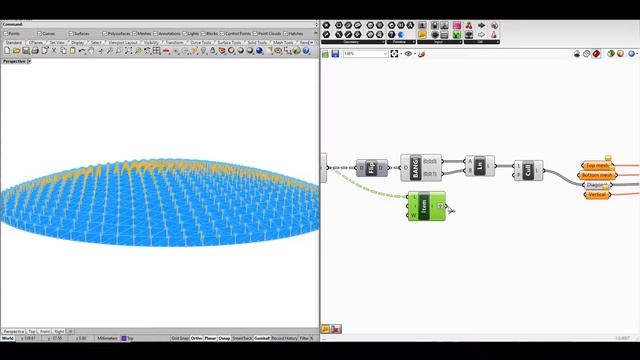Switch to the Curve Tools tab

(201, 42)
